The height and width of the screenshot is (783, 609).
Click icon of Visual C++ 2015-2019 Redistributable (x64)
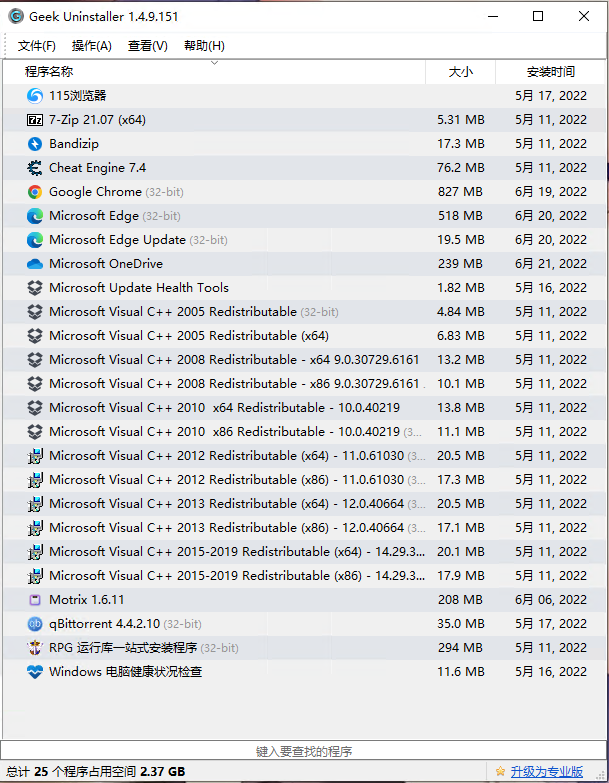(35, 552)
